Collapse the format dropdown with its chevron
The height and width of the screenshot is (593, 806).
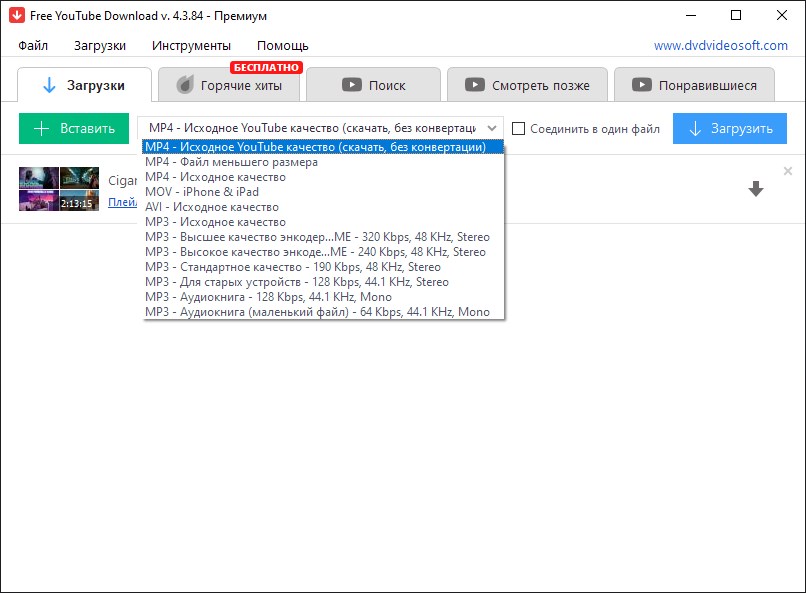point(492,128)
